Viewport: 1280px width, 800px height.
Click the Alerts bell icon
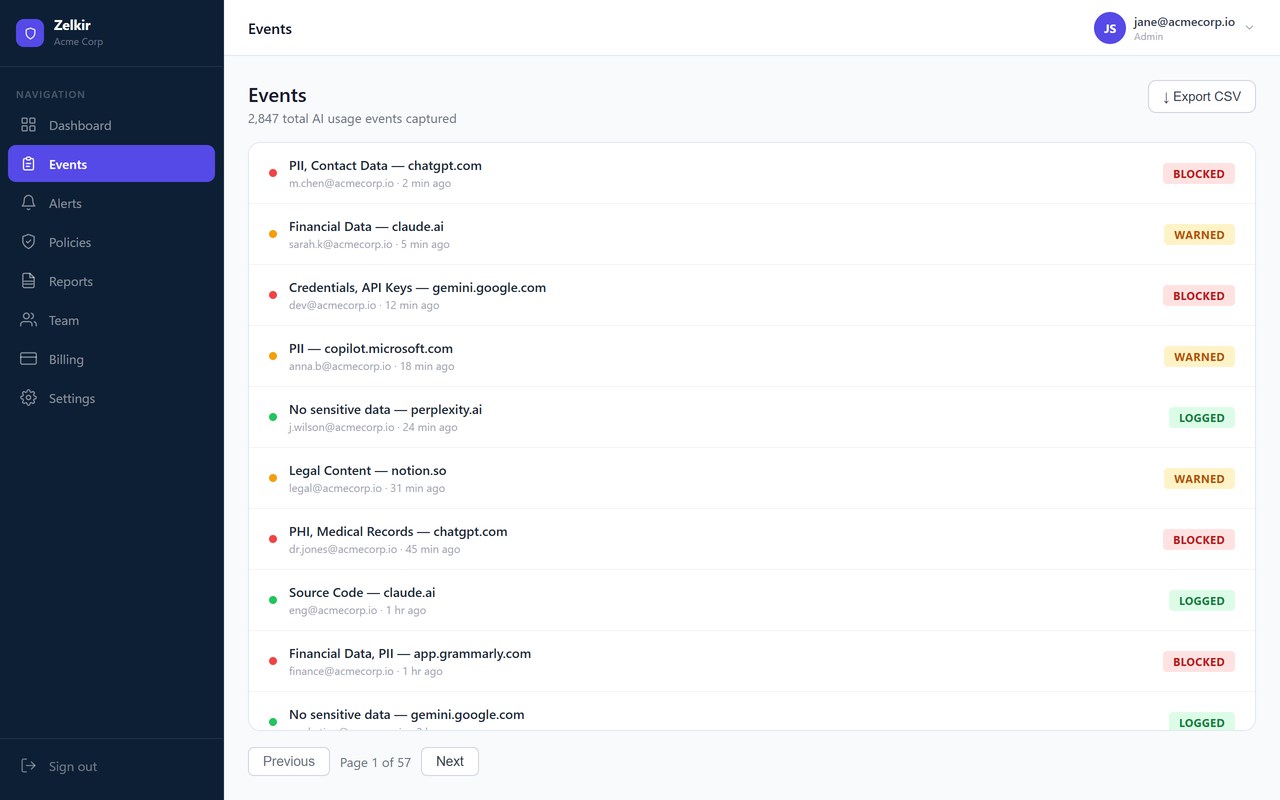click(29, 203)
